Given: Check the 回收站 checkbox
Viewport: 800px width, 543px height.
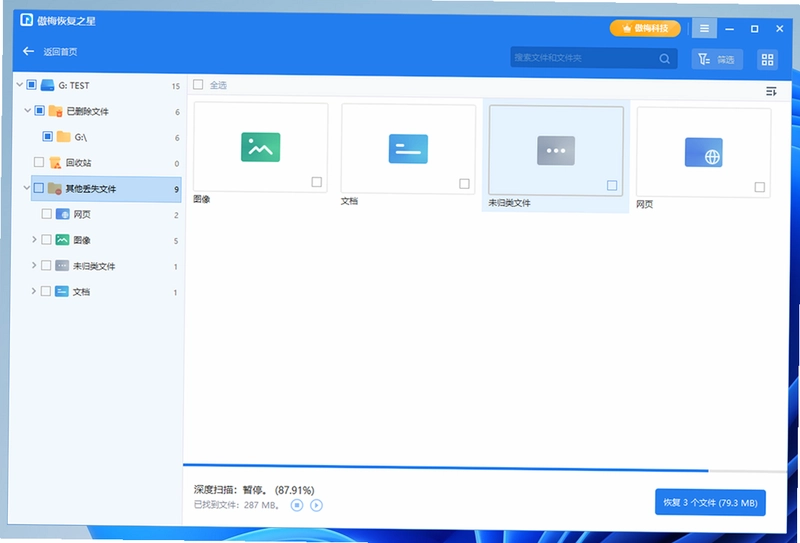Looking at the screenshot, I should (39, 162).
